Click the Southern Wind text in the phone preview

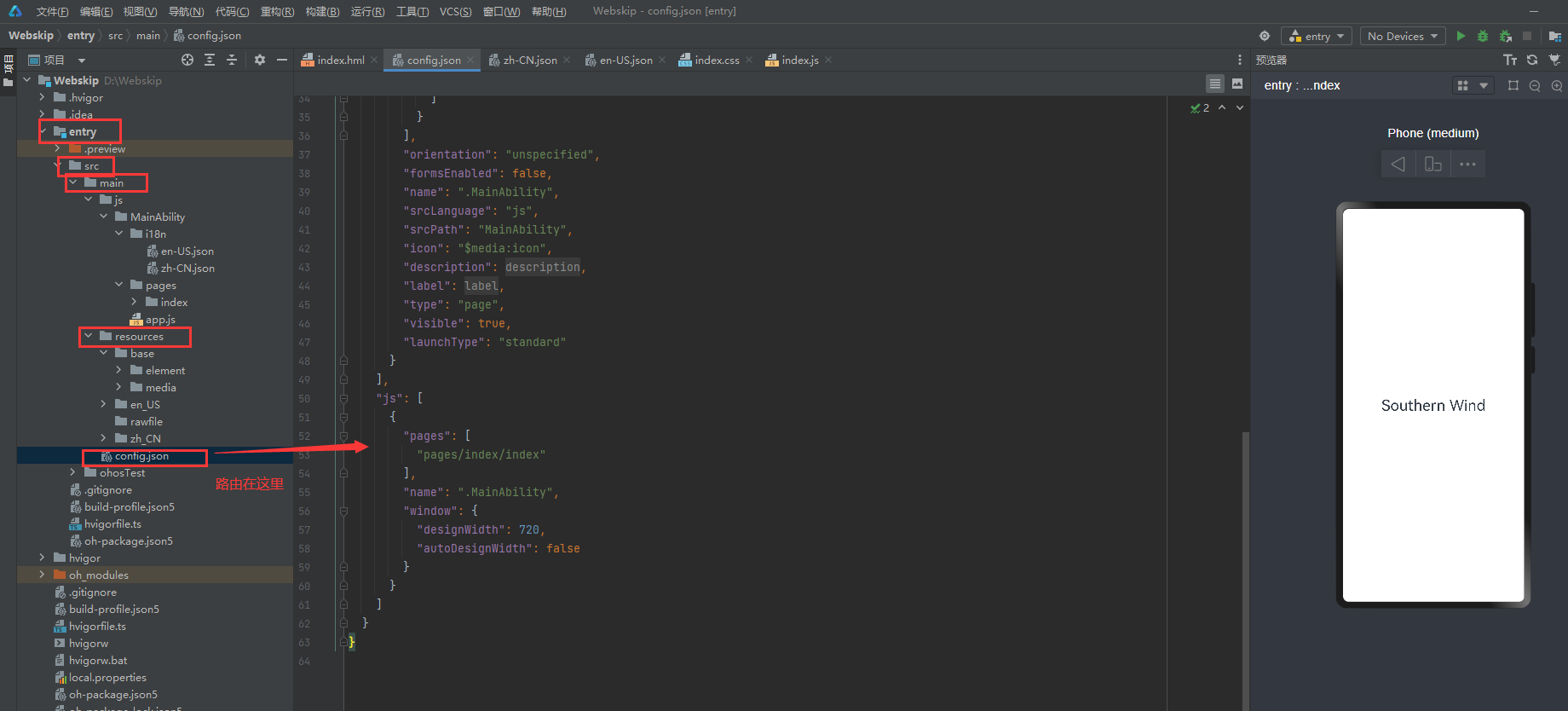pos(1433,406)
